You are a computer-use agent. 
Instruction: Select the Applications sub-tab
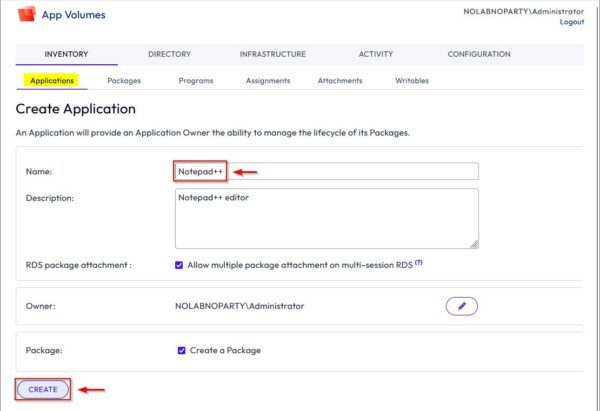pyautogui.click(x=52, y=81)
